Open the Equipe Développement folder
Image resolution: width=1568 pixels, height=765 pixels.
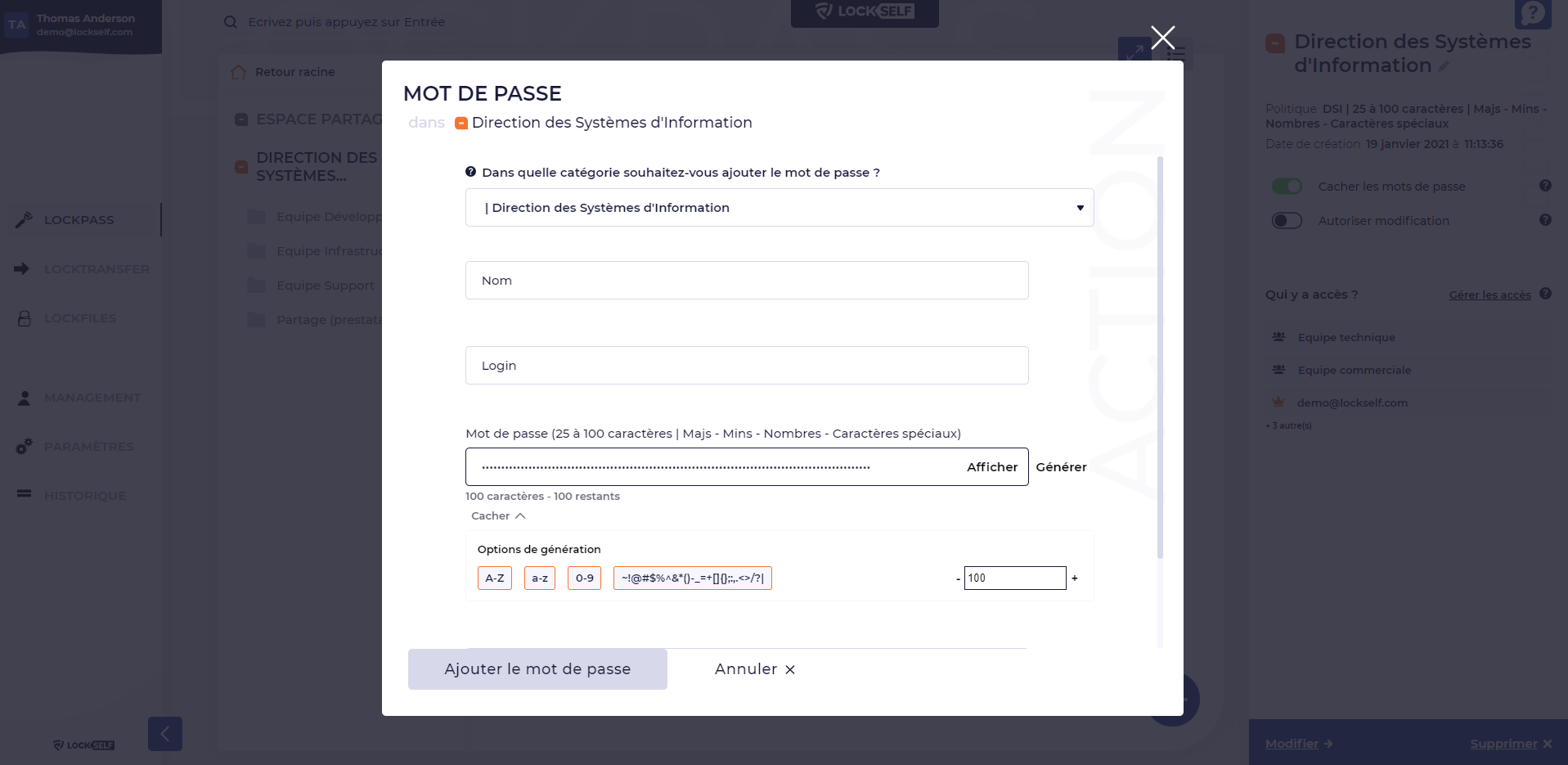coord(315,217)
